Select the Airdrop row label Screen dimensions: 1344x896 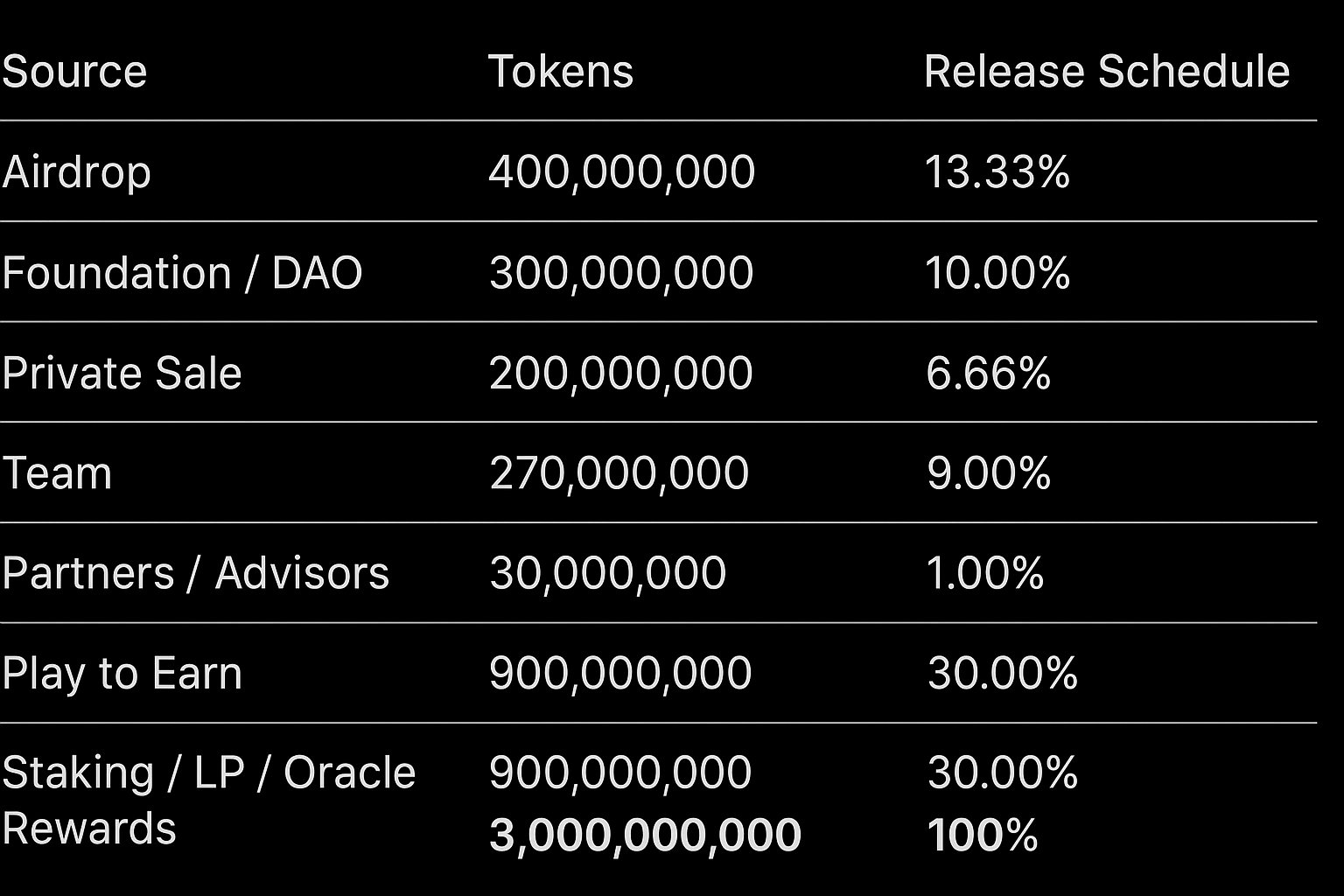tap(76, 171)
